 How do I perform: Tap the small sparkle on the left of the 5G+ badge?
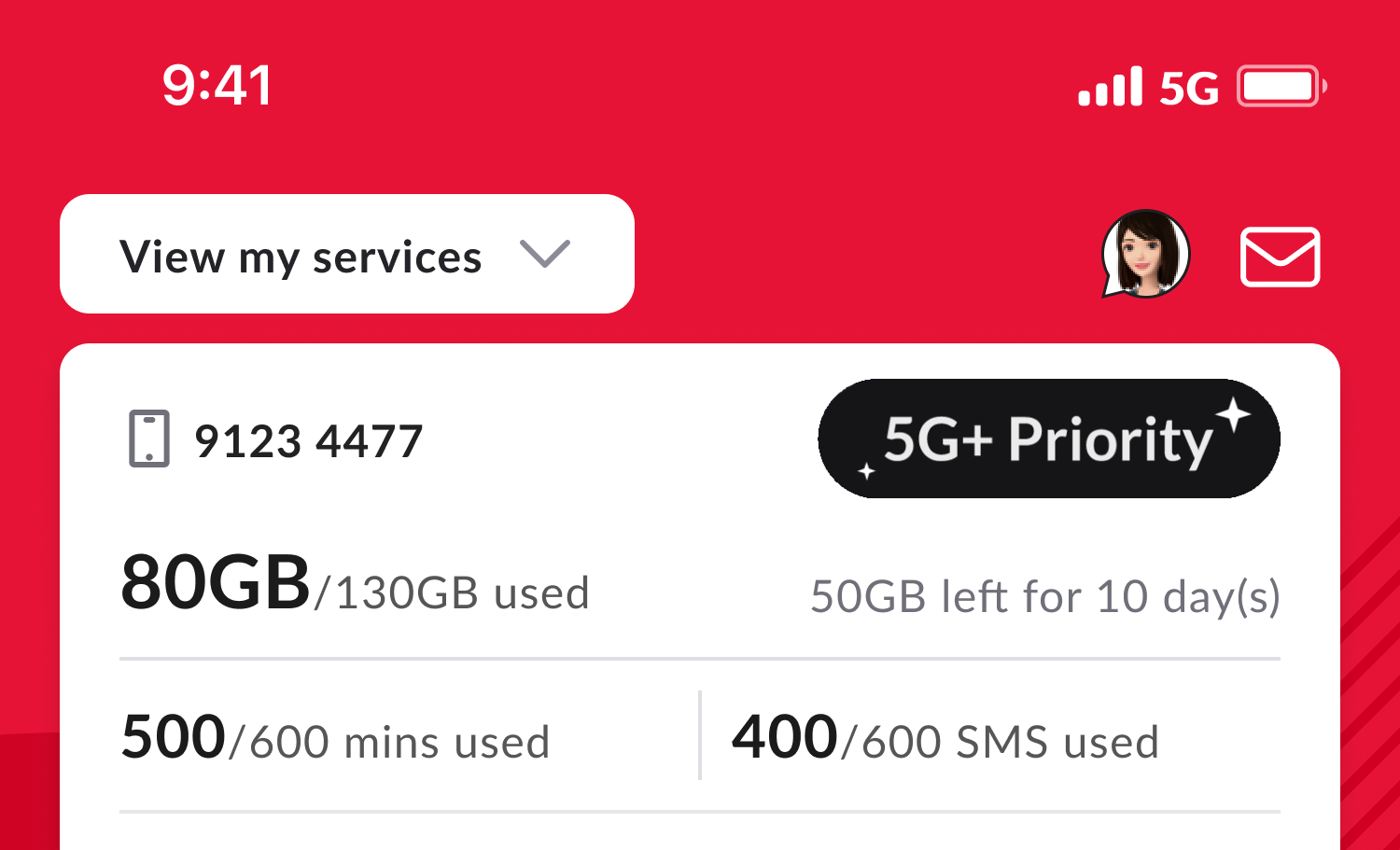click(x=866, y=470)
